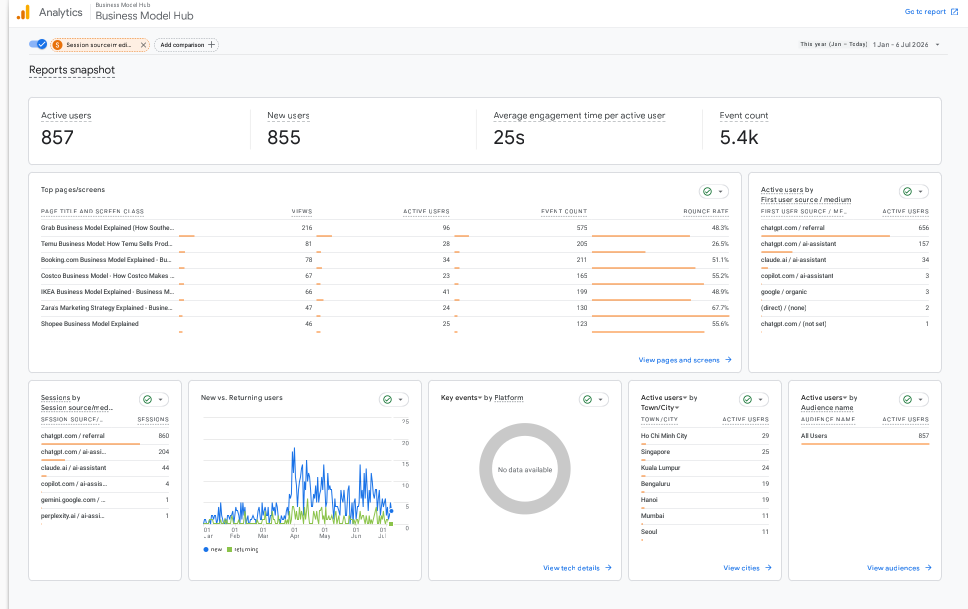Open the Grab Business Model Explained page row

[385, 228]
